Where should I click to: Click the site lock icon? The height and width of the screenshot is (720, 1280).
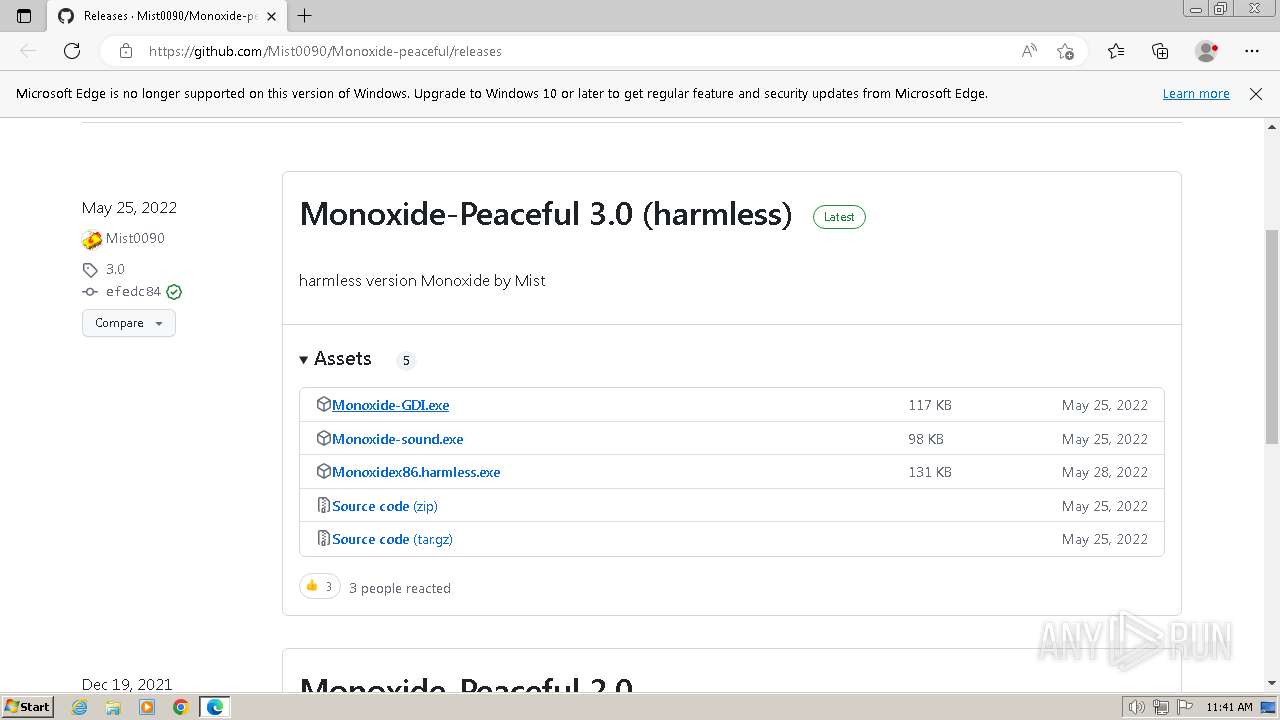pyautogui.click(x=126, y=51)
